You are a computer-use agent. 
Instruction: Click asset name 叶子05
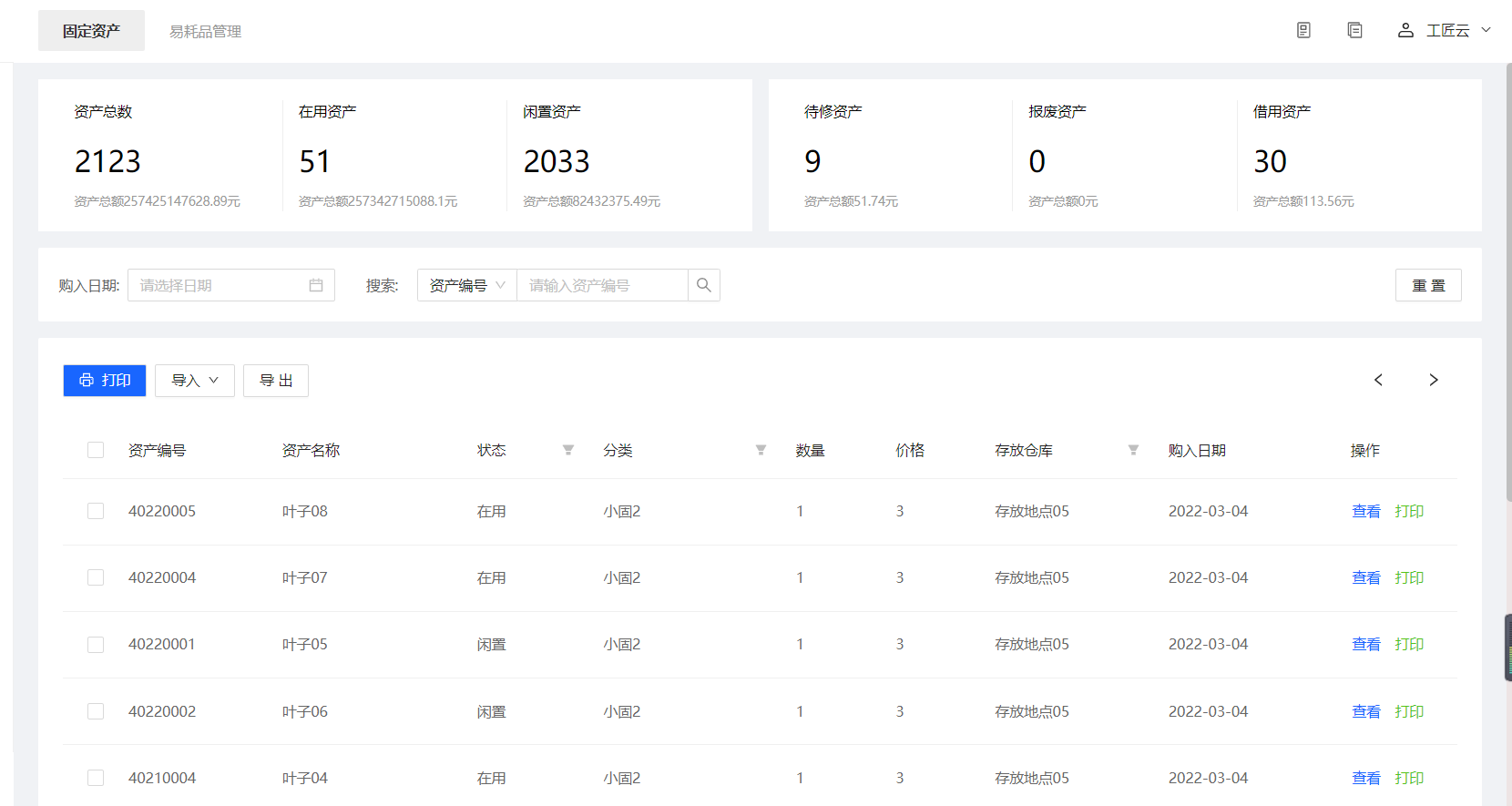pos(304,644)
